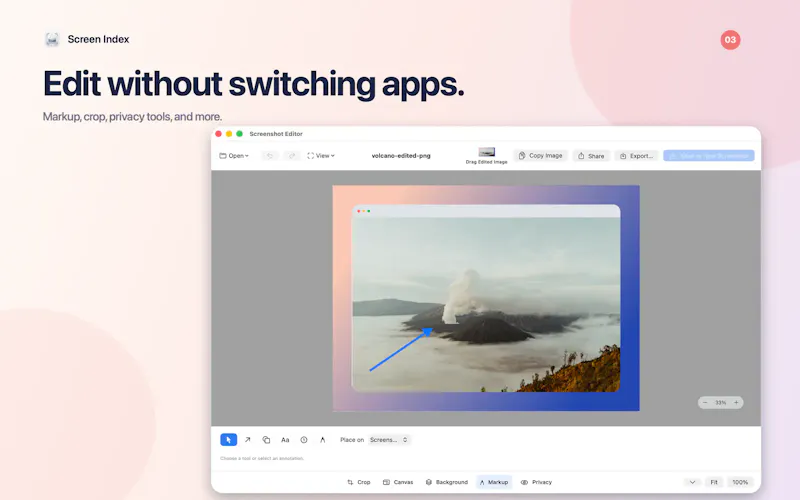
Task: Select the pointer selection tool
Action: click(x=229, y=439)
